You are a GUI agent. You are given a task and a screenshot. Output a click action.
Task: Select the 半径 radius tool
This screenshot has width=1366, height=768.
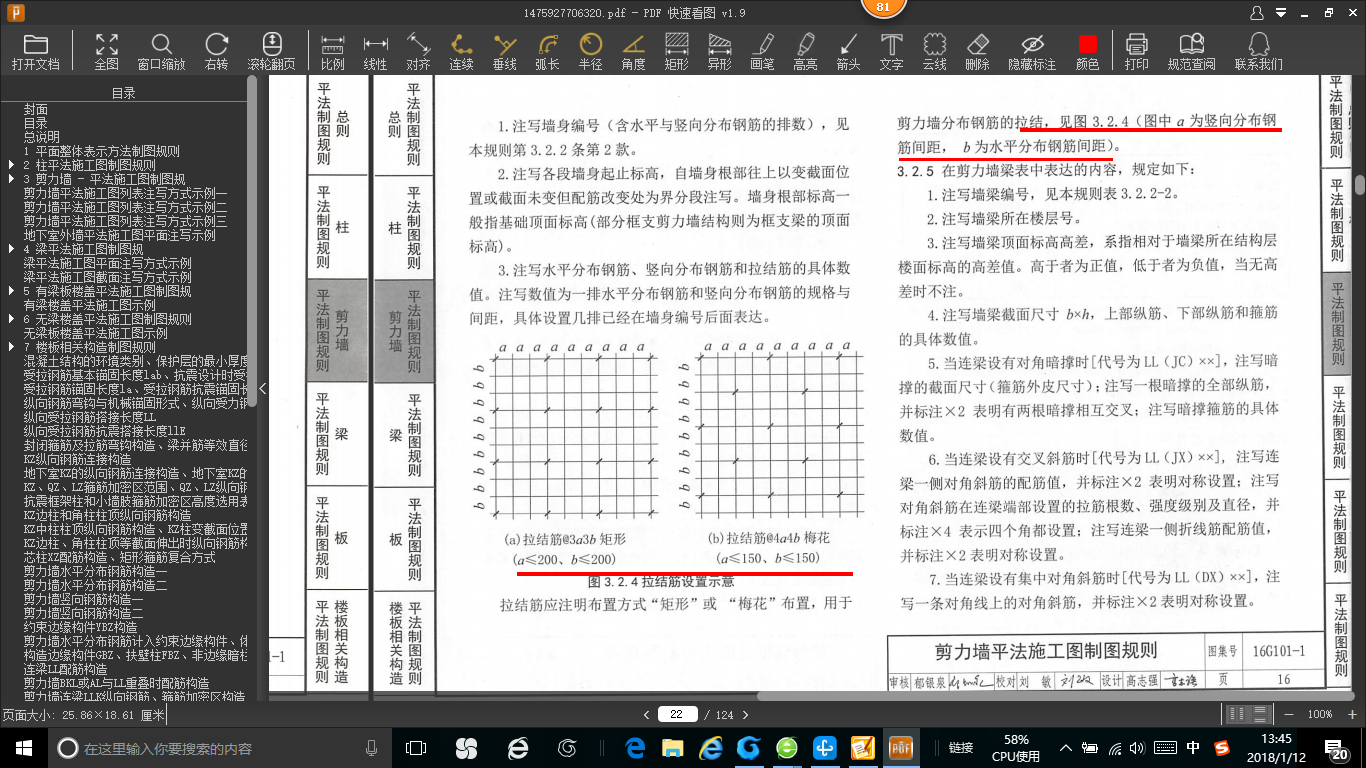pos(590,51)
